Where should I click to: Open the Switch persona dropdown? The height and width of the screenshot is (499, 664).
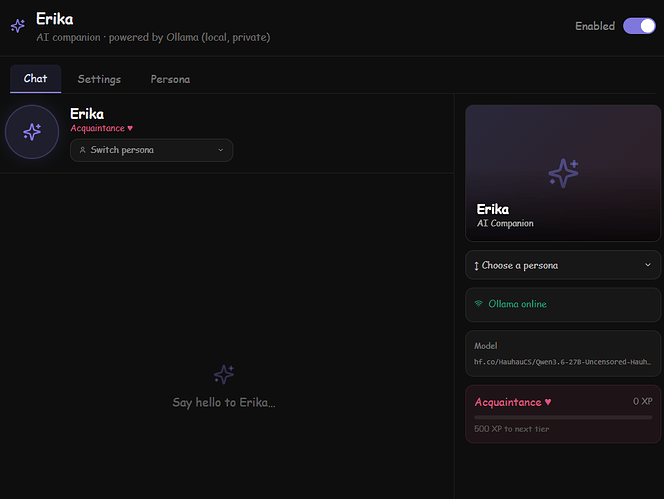point(152,150)
